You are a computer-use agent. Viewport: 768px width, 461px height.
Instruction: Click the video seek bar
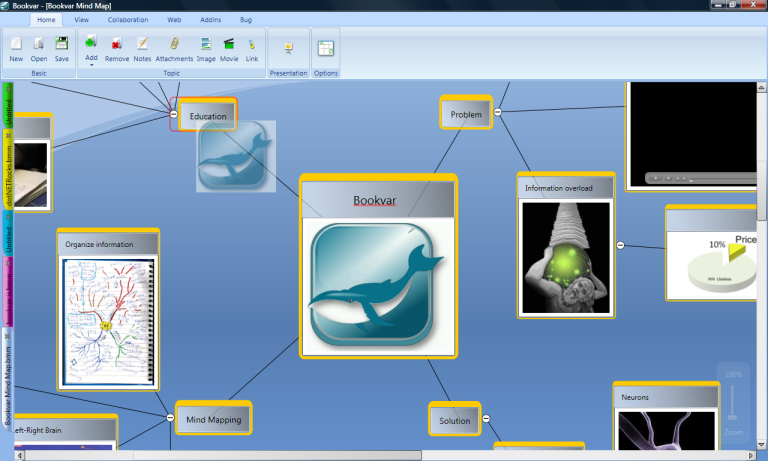(x=723, y=178)
